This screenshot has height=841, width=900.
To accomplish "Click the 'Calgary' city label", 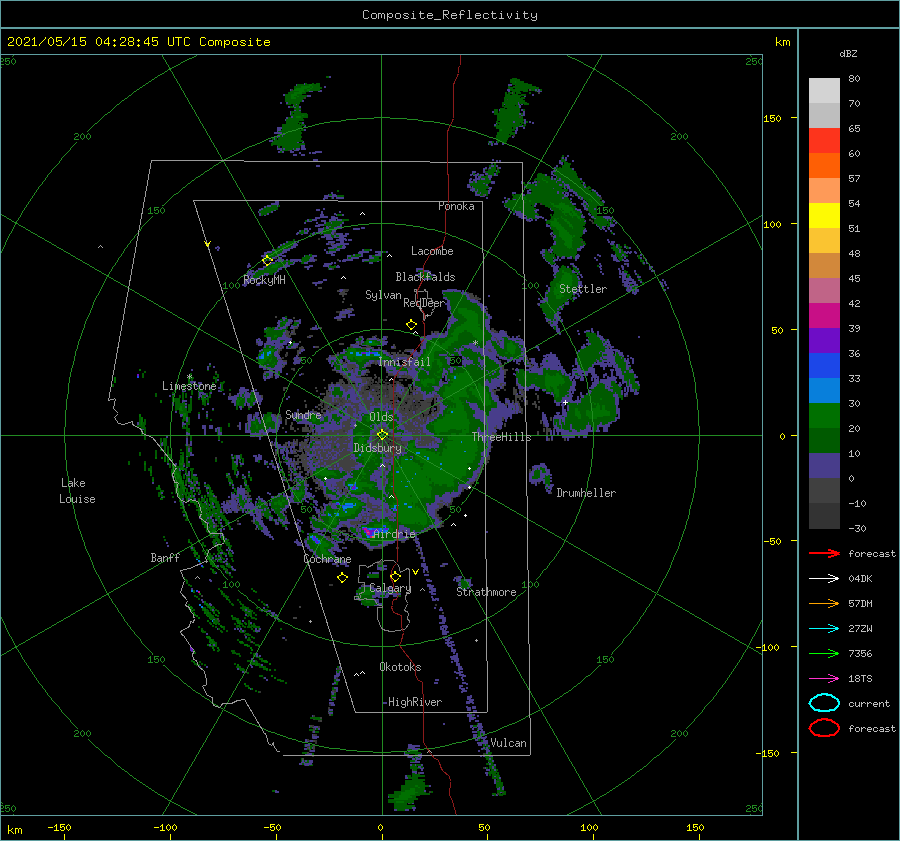I will (x=390, y=588).
